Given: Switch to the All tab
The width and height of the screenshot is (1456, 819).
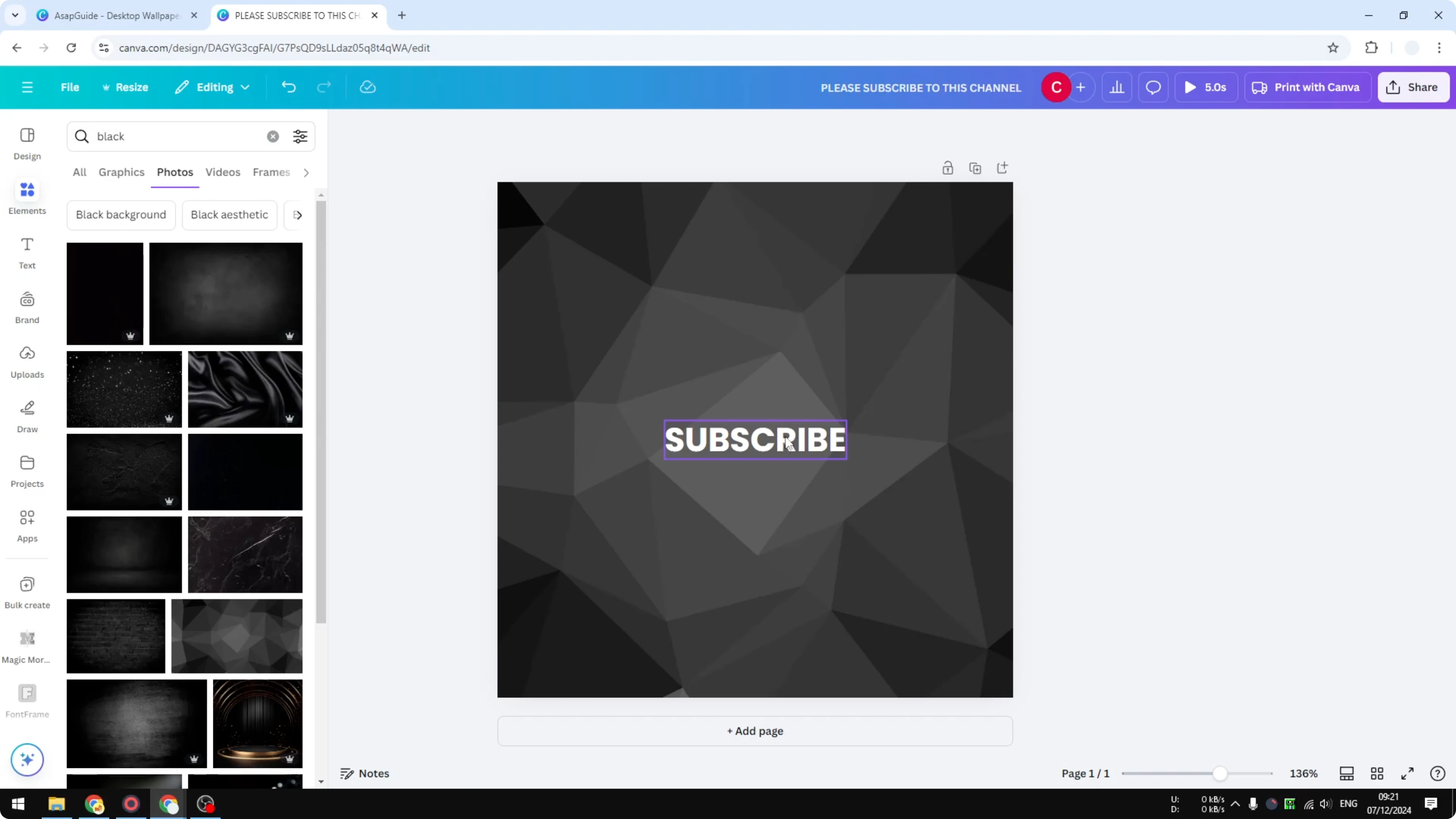Looking at the screenshot, I should point(80,172).
